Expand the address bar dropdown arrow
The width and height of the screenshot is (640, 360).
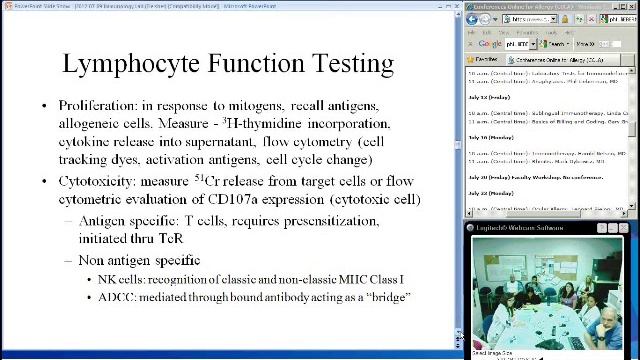coord(553,19)
